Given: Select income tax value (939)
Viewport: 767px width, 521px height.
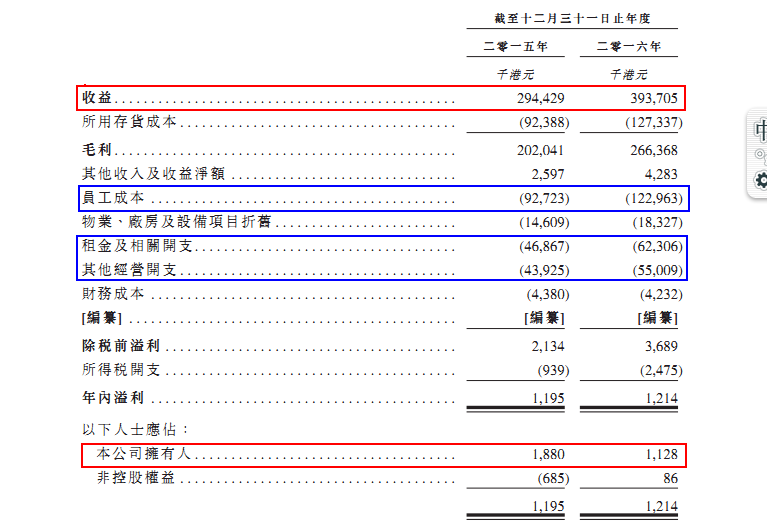Looking at the screenshot, I should [x=553, y=370].
